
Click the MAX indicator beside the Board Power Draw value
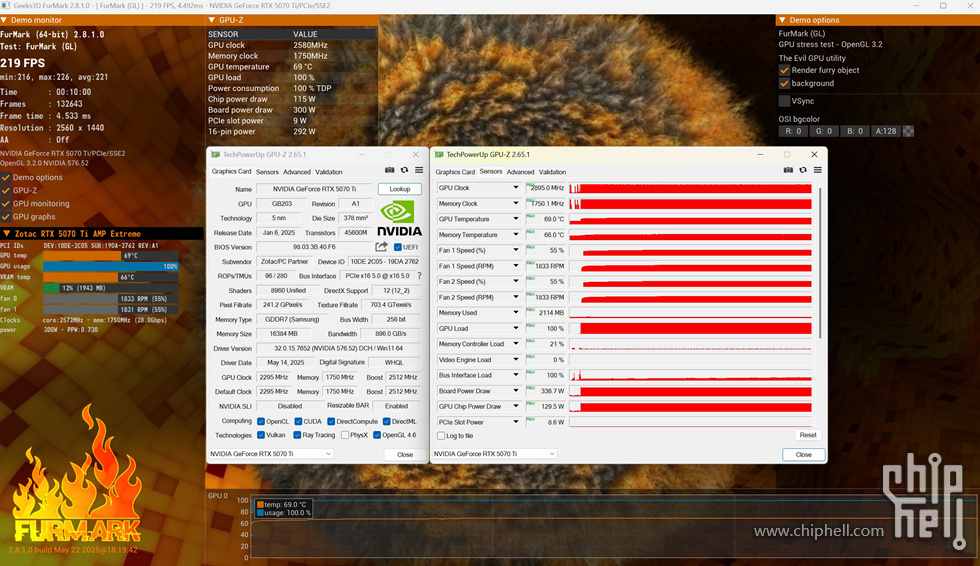(530, 388)
